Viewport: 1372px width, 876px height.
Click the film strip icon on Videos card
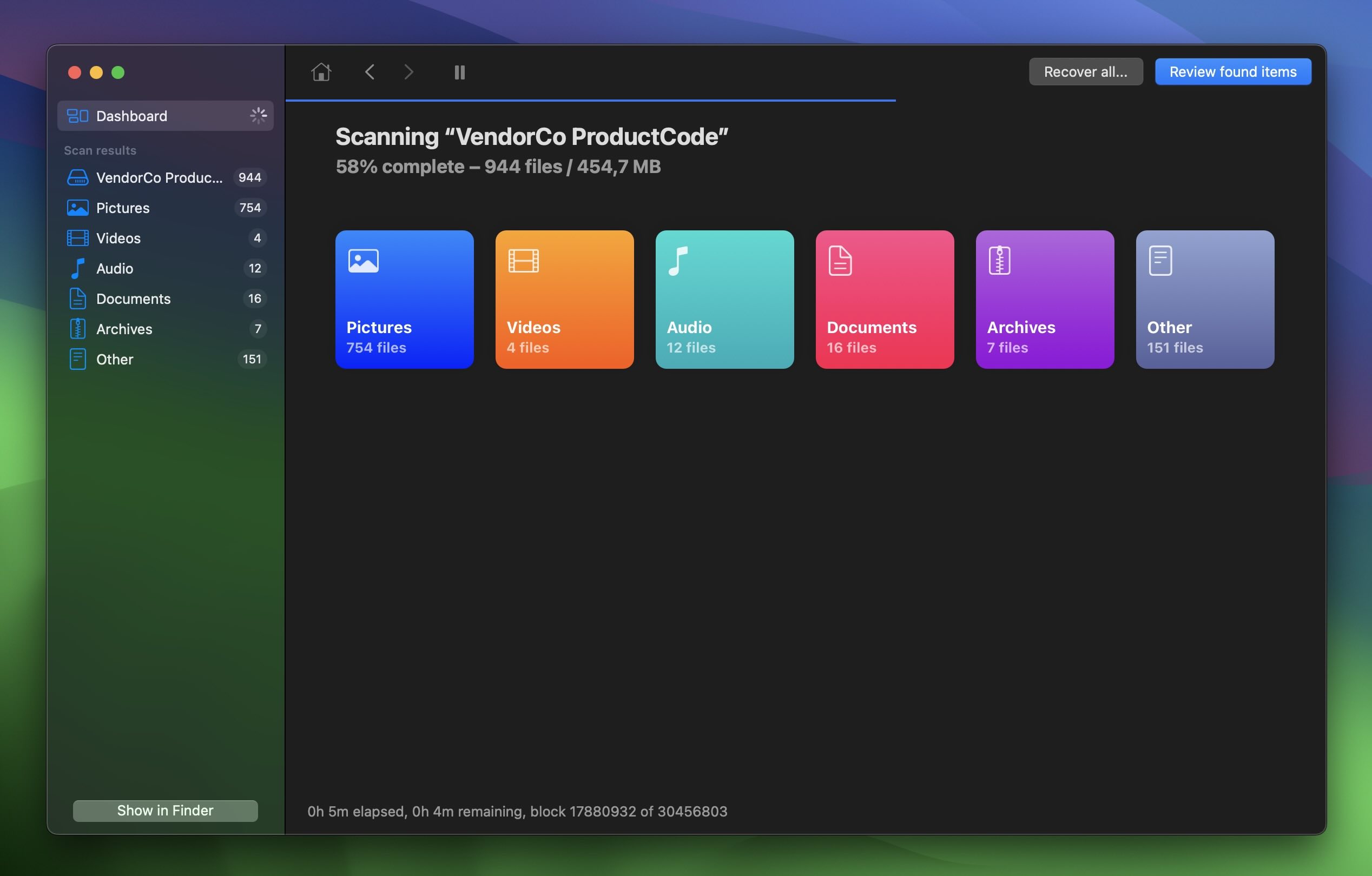point(524,261)
